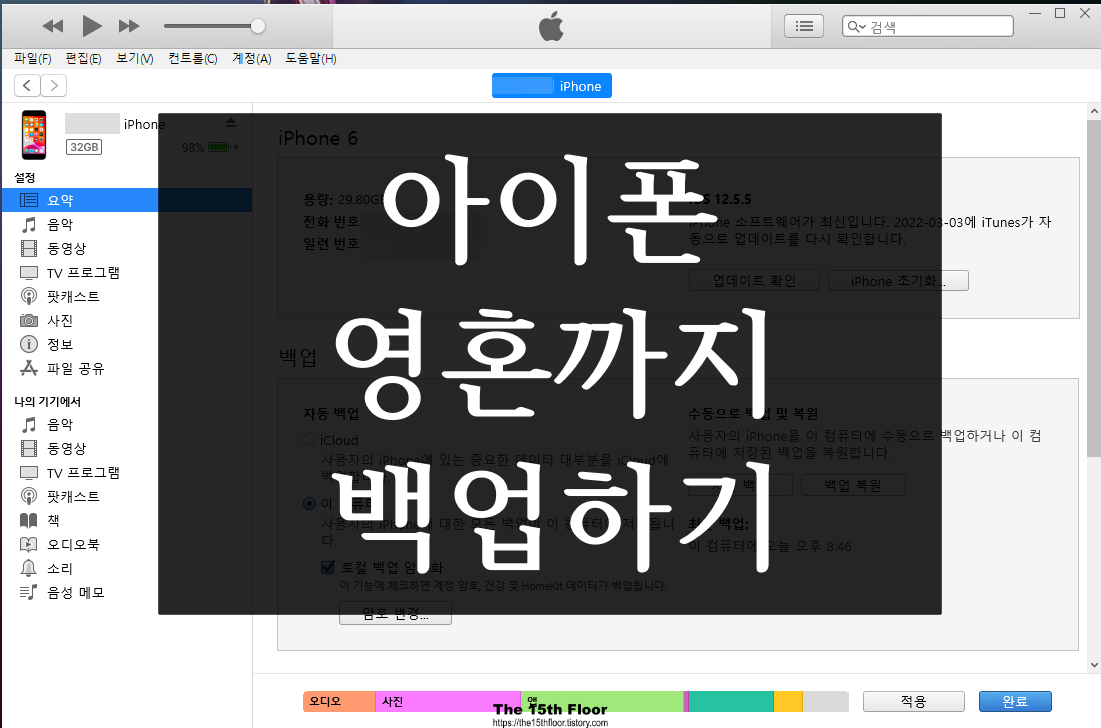Select the this-computer backup radio button
Screen dimensions: 1101x728
click(309, 503)
